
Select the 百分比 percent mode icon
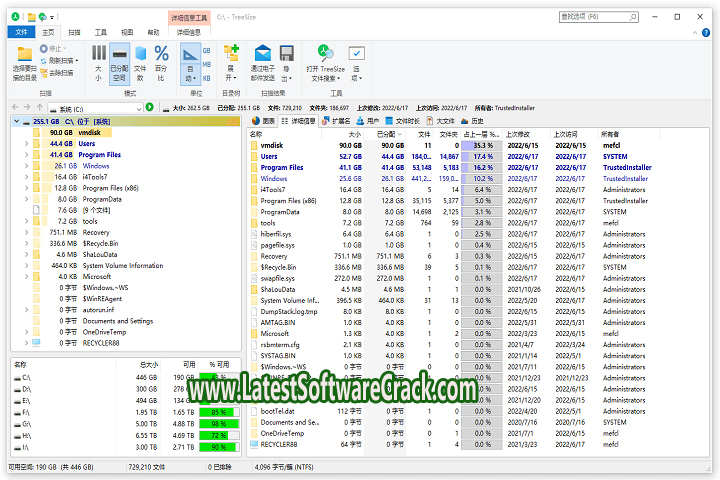click(x=161, y=53)
